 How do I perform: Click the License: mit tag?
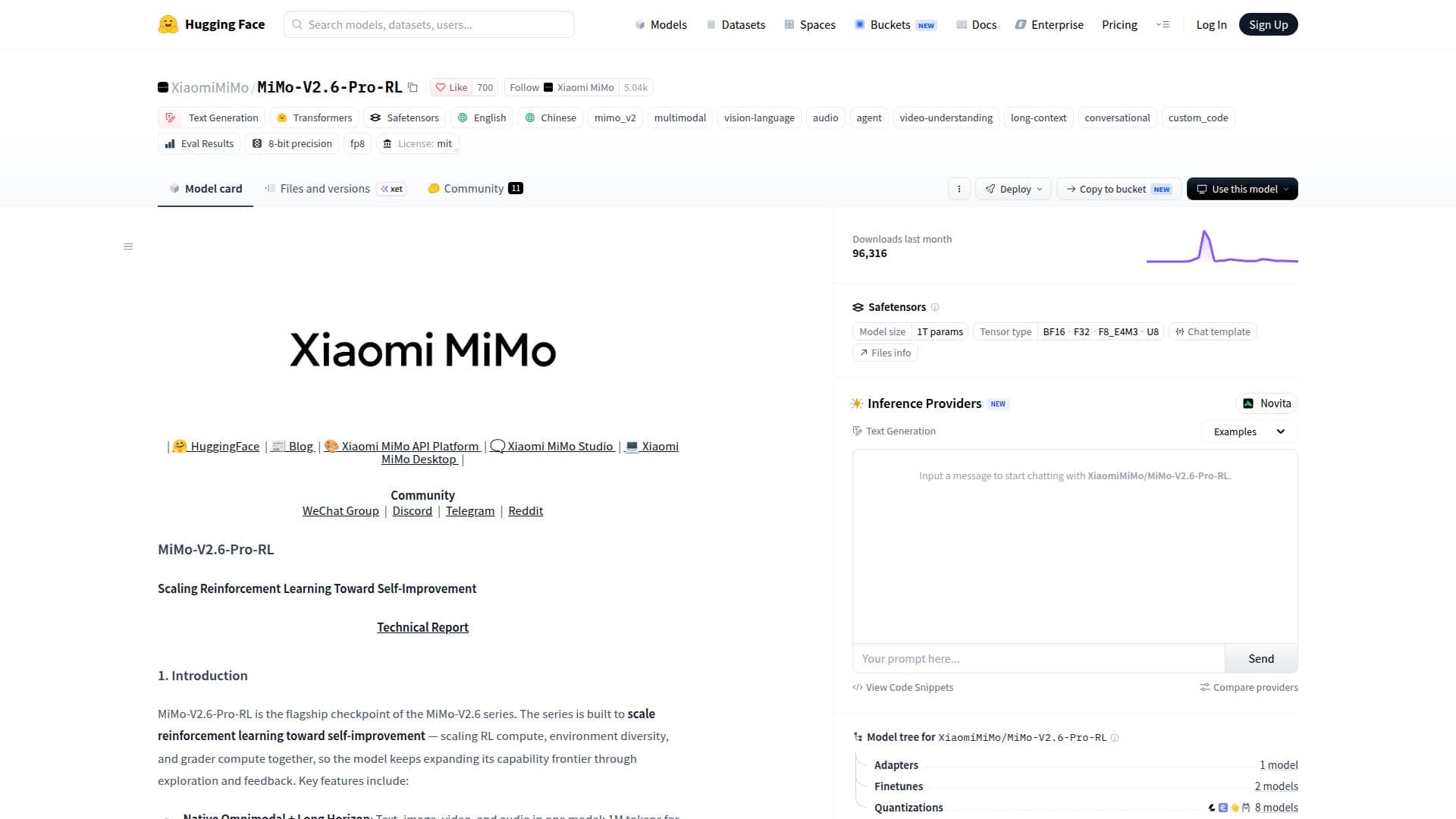pyautogui.click(x=417, y=143)
